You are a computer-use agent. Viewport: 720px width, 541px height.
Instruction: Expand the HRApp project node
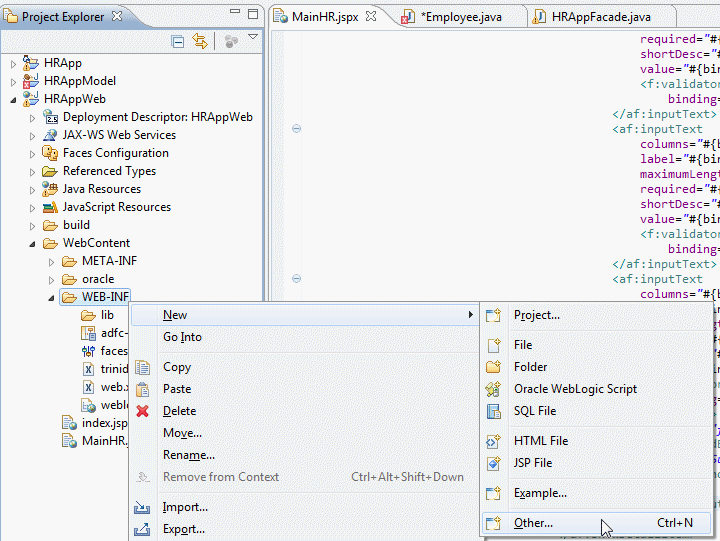[13, 64]
